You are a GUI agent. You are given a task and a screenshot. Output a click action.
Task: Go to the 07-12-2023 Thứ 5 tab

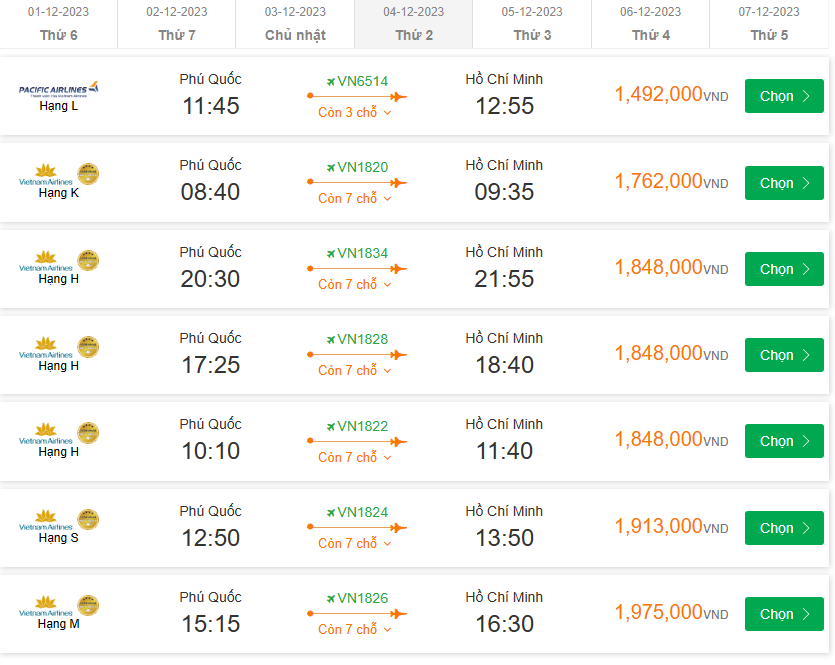769,24
